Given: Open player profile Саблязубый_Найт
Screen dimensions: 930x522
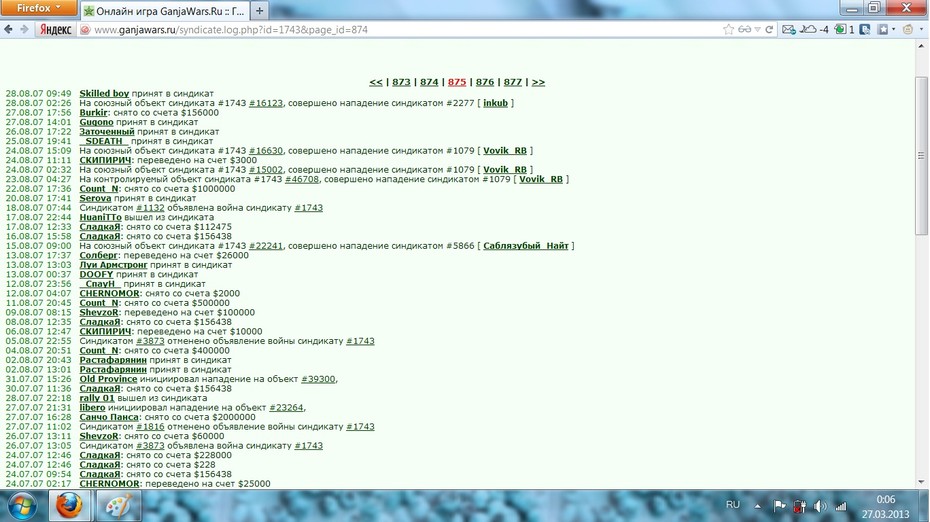Looking at the screenshot, I should [x=525, y=246].
